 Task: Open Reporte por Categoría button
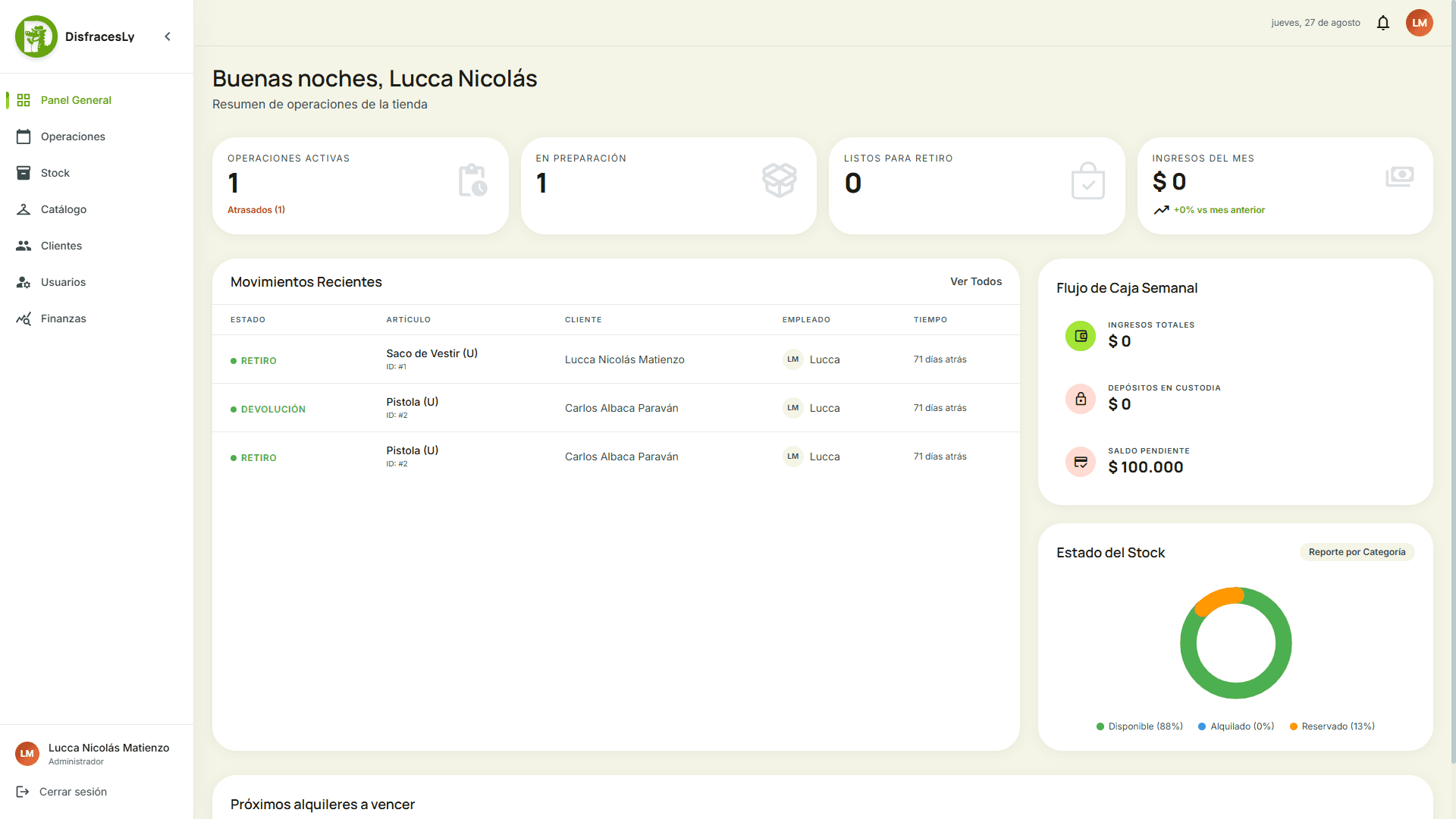[x=1357, y=552]
